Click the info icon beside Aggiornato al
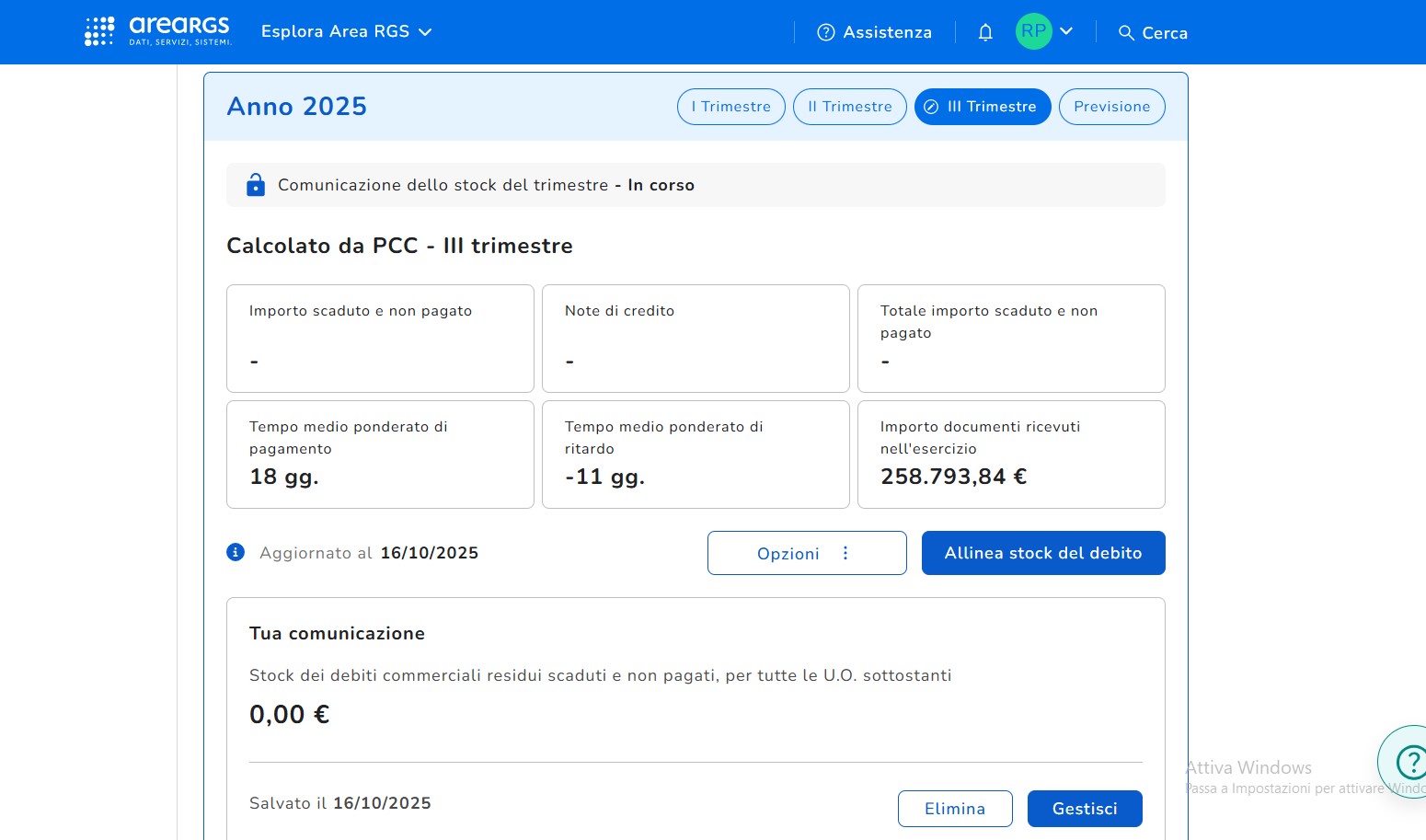The height and width of the screenshot is (840, 1426). click(x=236, y=552)
